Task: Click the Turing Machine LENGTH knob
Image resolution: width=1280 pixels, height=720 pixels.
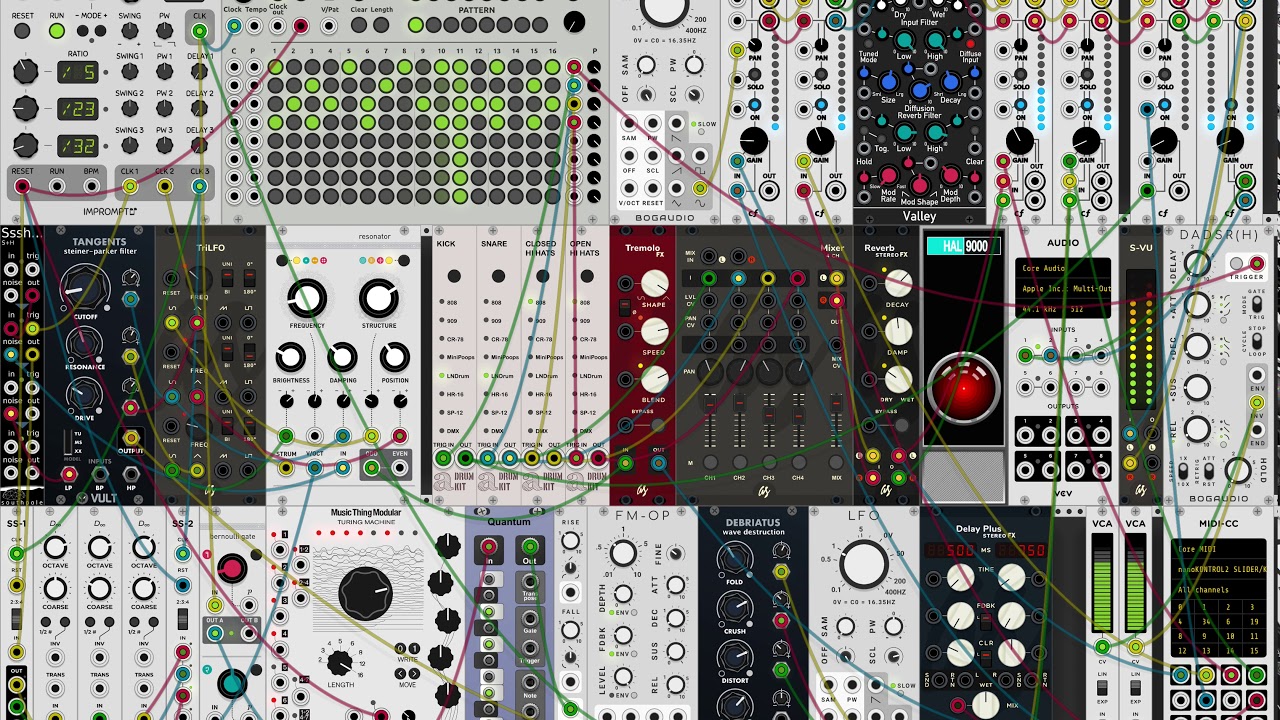Action: click(340, 662)
